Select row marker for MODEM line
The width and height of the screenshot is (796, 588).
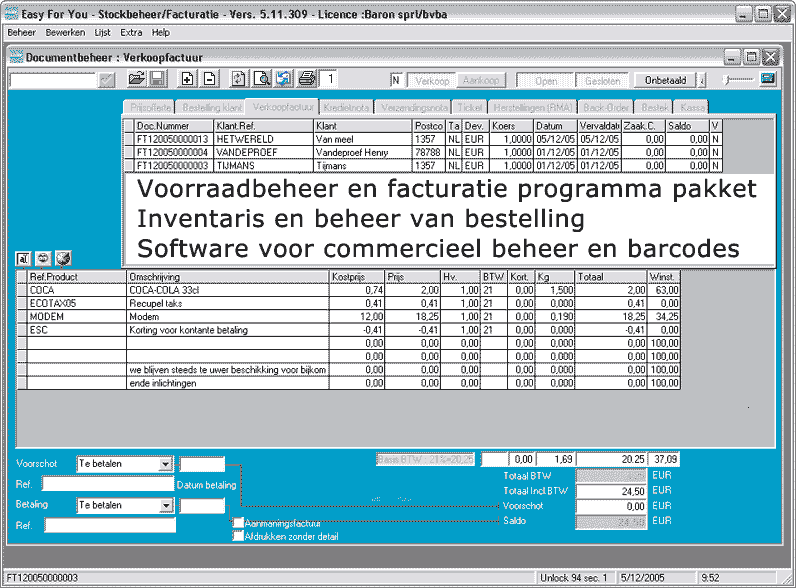pos(22,317)
